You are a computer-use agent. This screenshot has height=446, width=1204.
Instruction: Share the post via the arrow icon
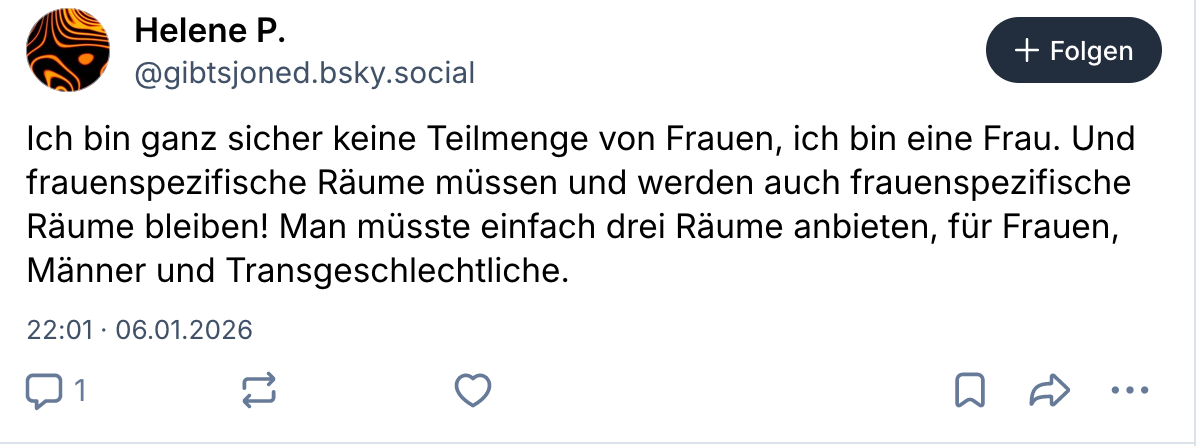click(x=1049, y=390)
